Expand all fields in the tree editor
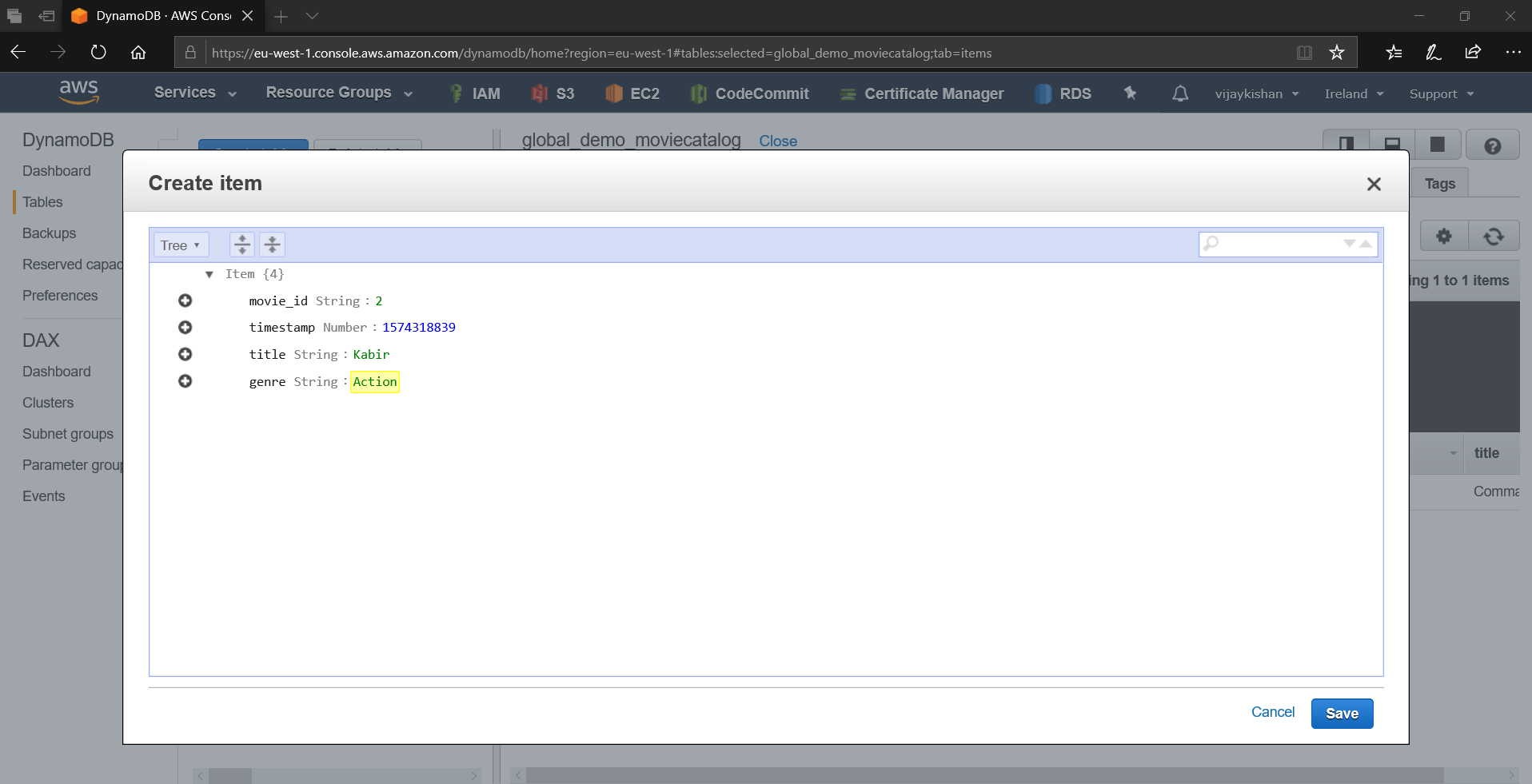 [x=242, y=245]
